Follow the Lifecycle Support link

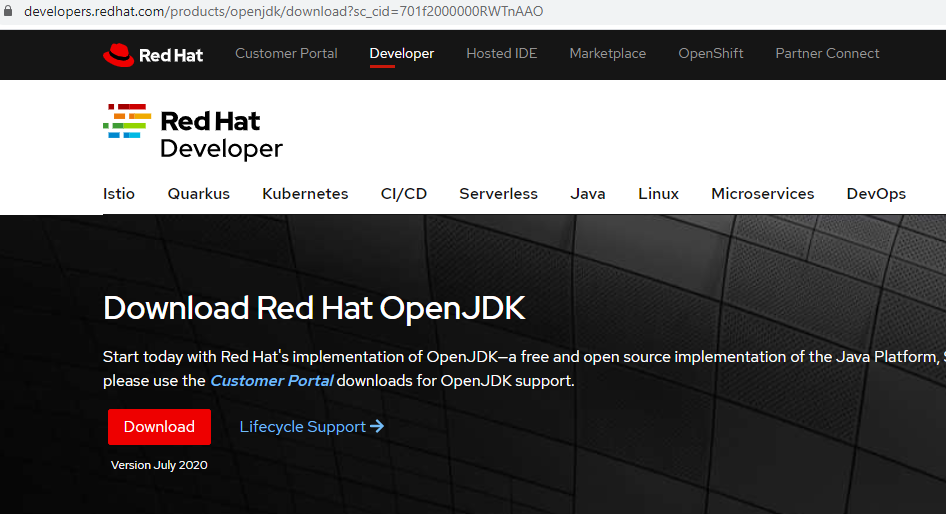click(x=302, y=427)
